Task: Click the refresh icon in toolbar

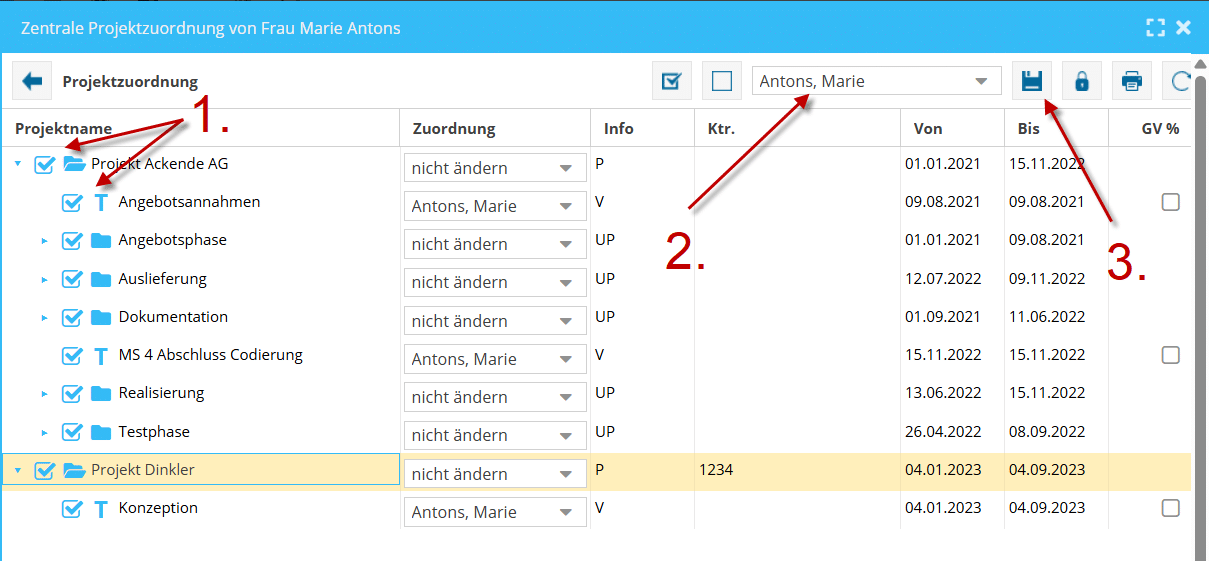Action: (1178, 82)
